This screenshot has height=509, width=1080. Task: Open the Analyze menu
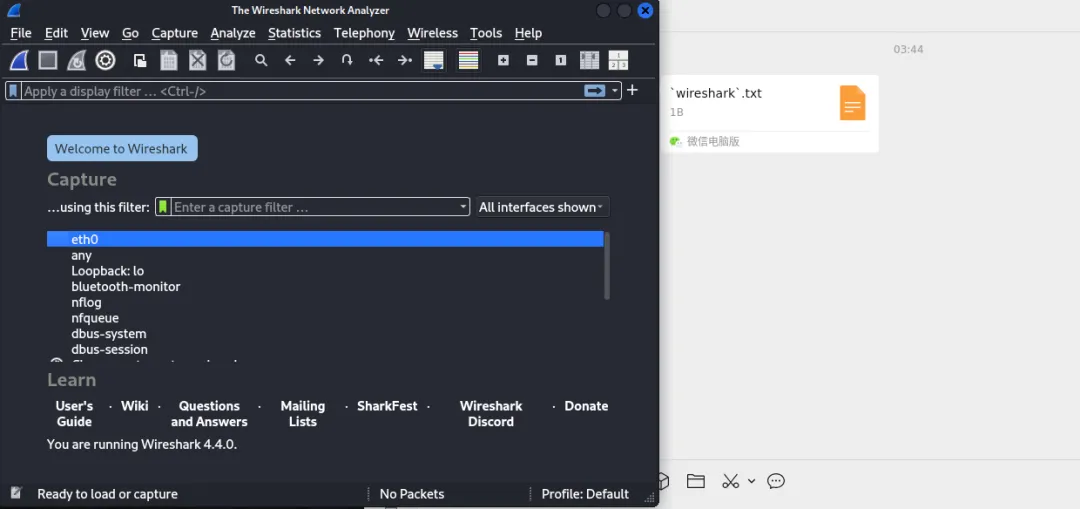pyautogui.click(x=233, y=33)
